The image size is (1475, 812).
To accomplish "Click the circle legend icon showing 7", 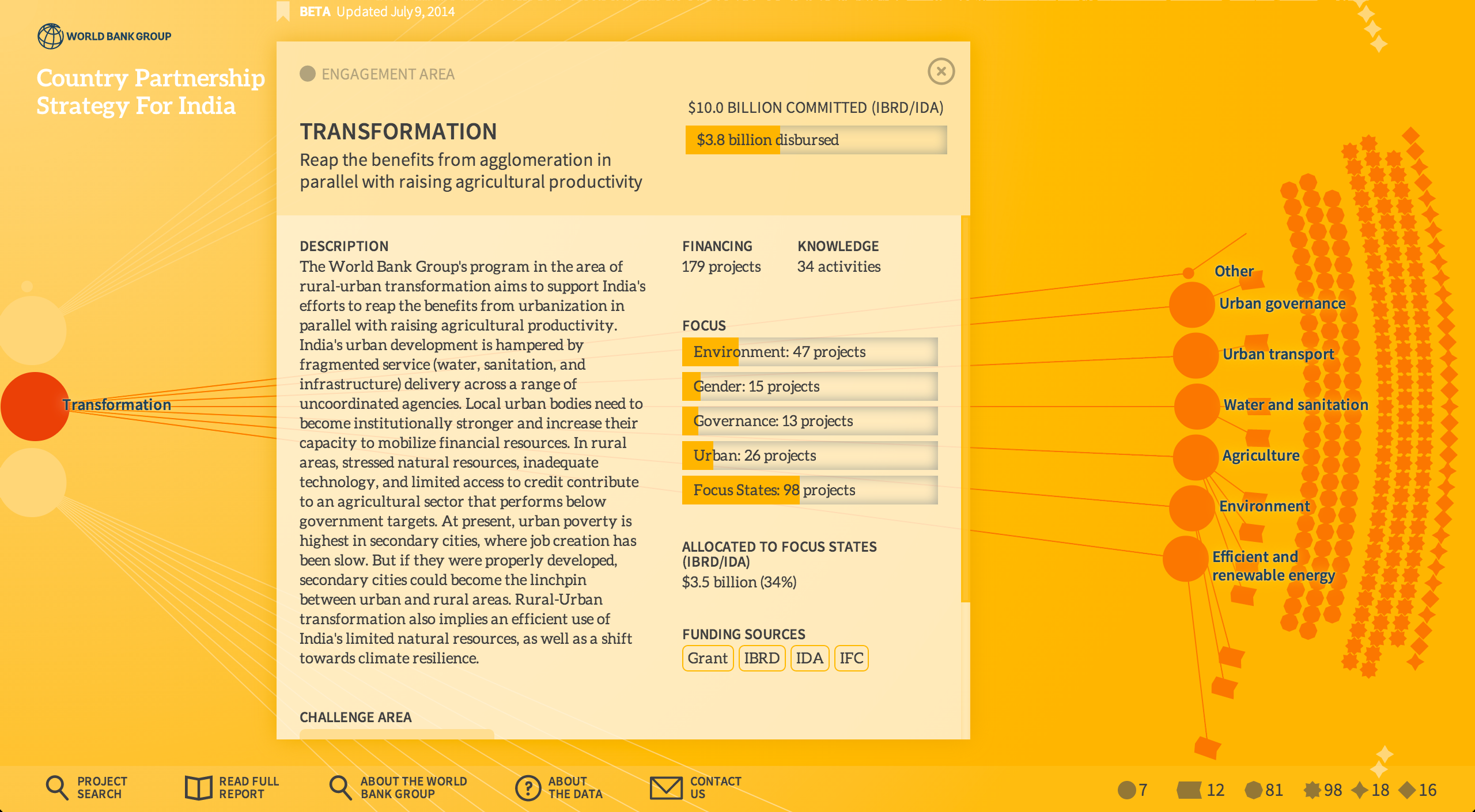I will 1126,790.
